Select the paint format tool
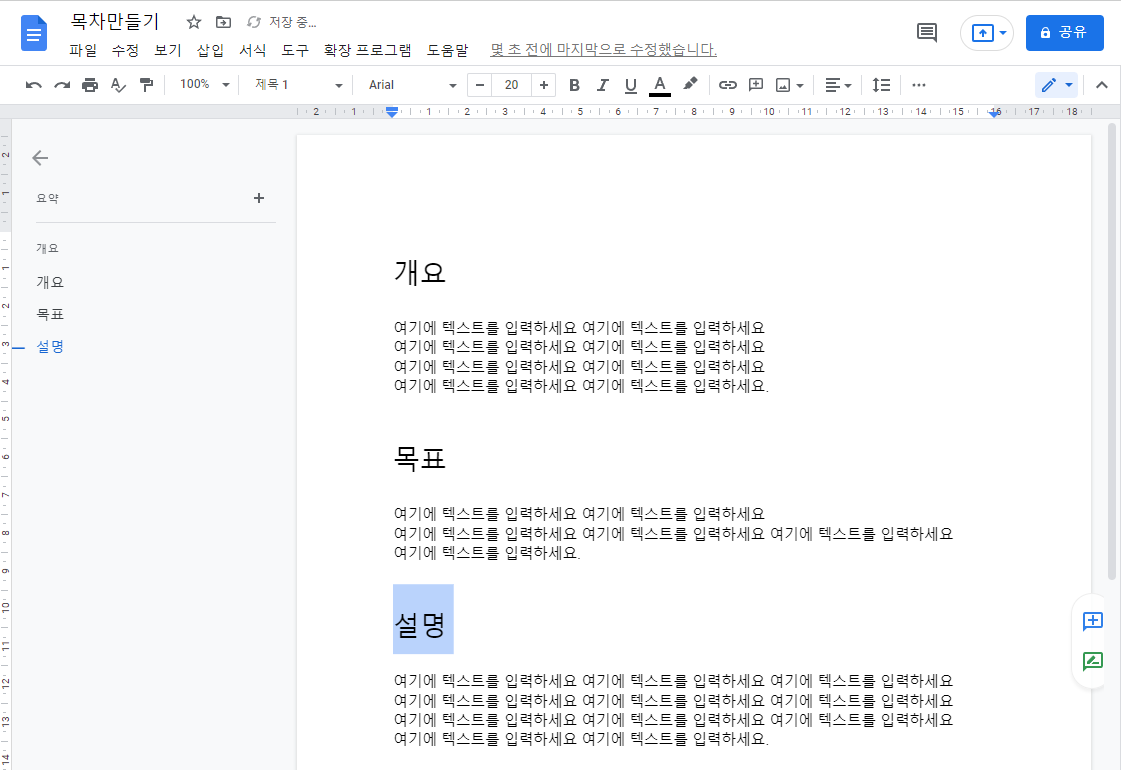 146,85
